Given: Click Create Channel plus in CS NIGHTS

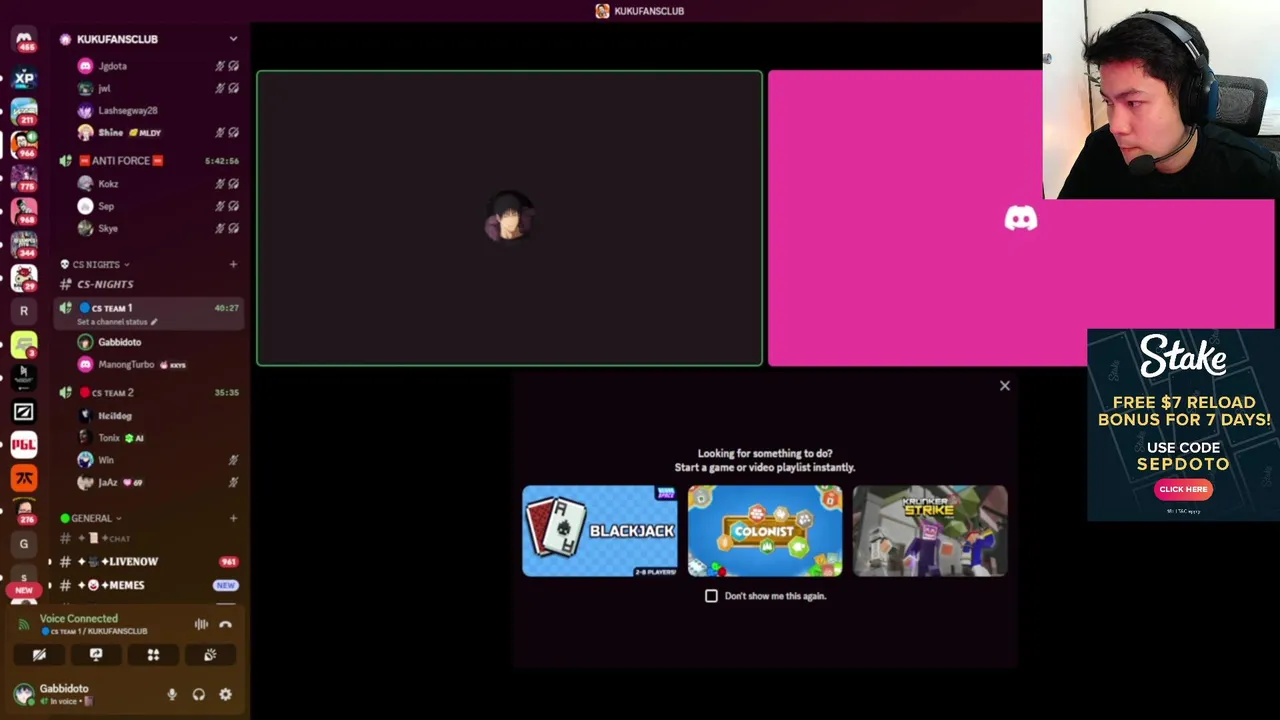Looking at the screenshot, I should 233,264.
